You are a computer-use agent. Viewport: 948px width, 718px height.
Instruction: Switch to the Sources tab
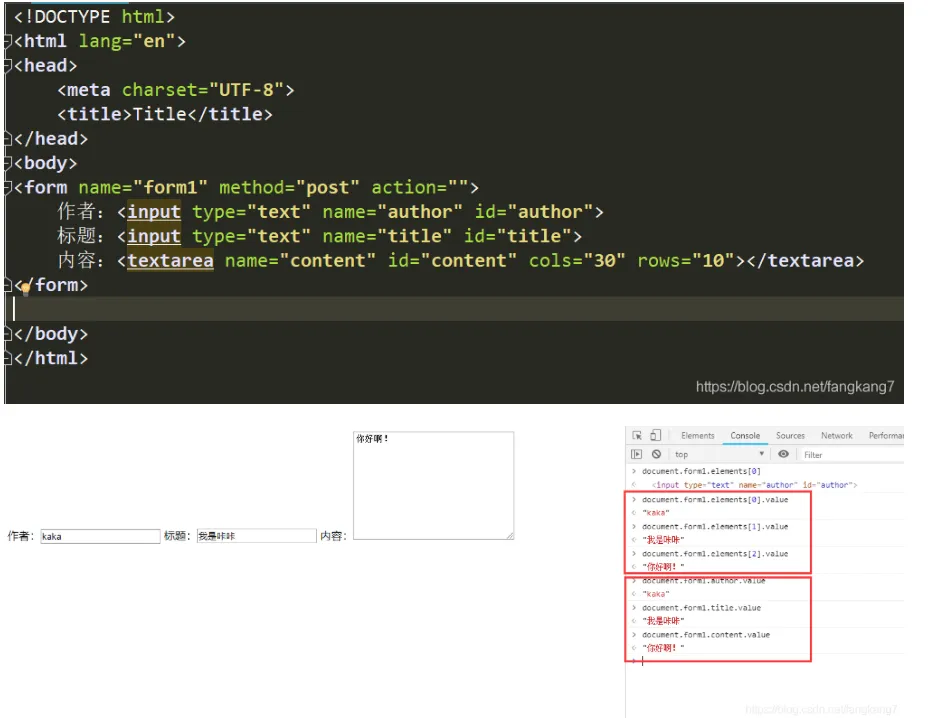(x=790, y=435)
